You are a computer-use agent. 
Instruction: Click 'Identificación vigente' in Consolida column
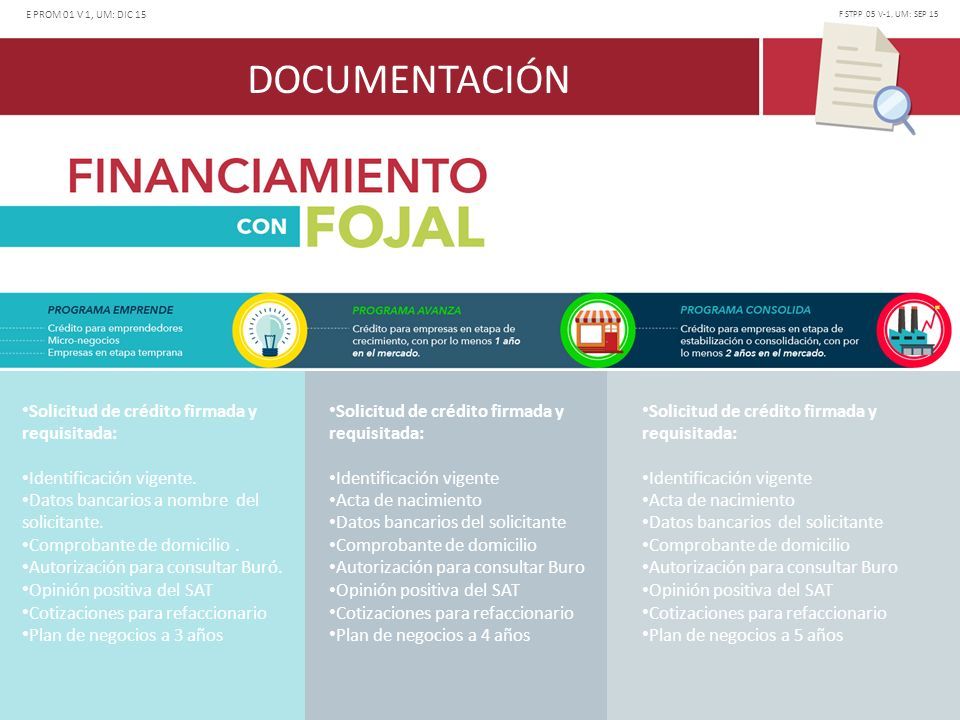[727, 478]
